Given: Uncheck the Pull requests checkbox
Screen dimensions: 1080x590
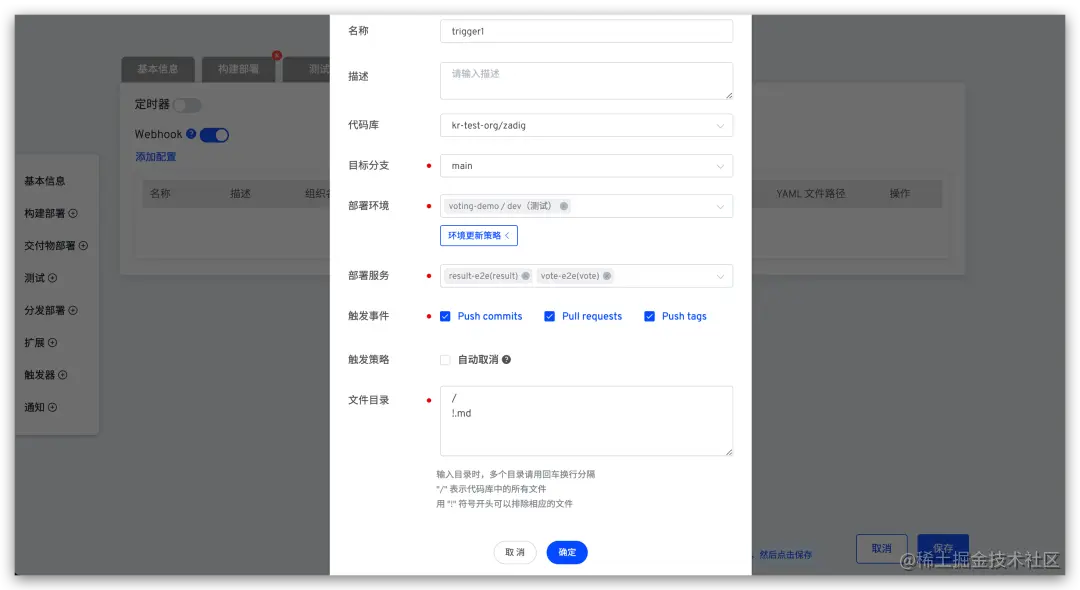Looking at the screenshot, I should (550, 316).
